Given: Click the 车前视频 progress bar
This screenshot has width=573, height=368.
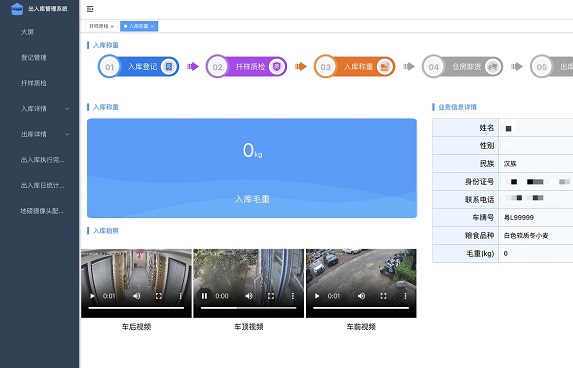Looking at the screenshot, I should tap(361, 308).
